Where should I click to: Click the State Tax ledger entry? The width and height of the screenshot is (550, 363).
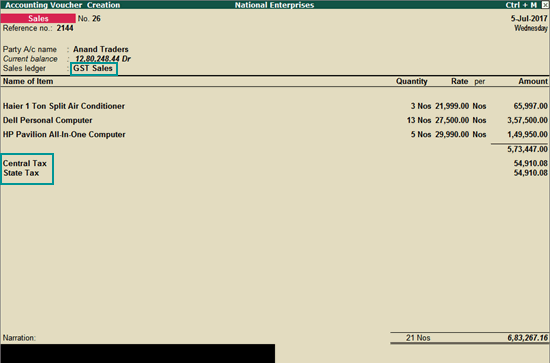coord(21,173)
